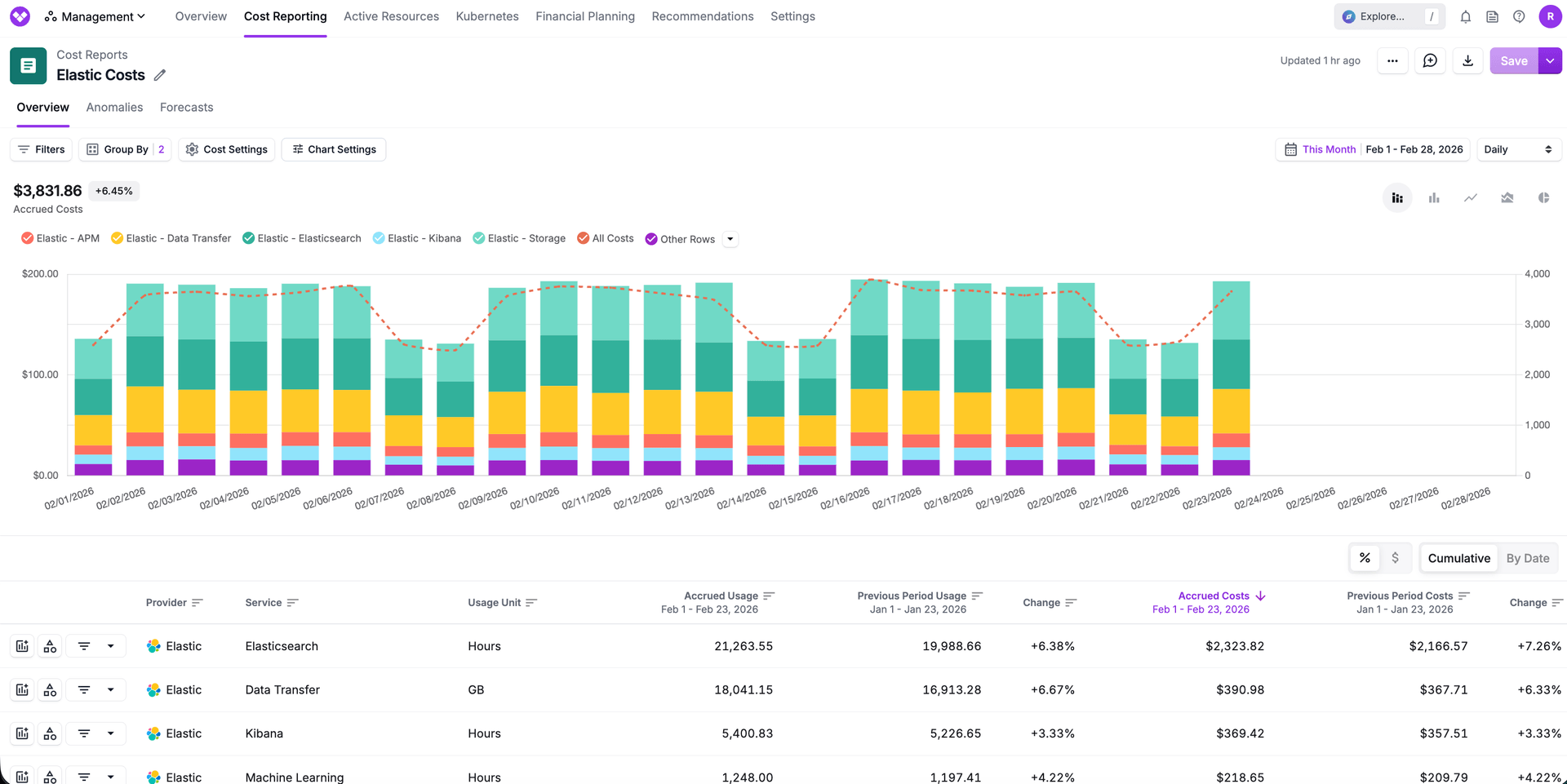Expand hidden legend items with the chevron
Screen dimensions: 1567x784
pos(730,238)
